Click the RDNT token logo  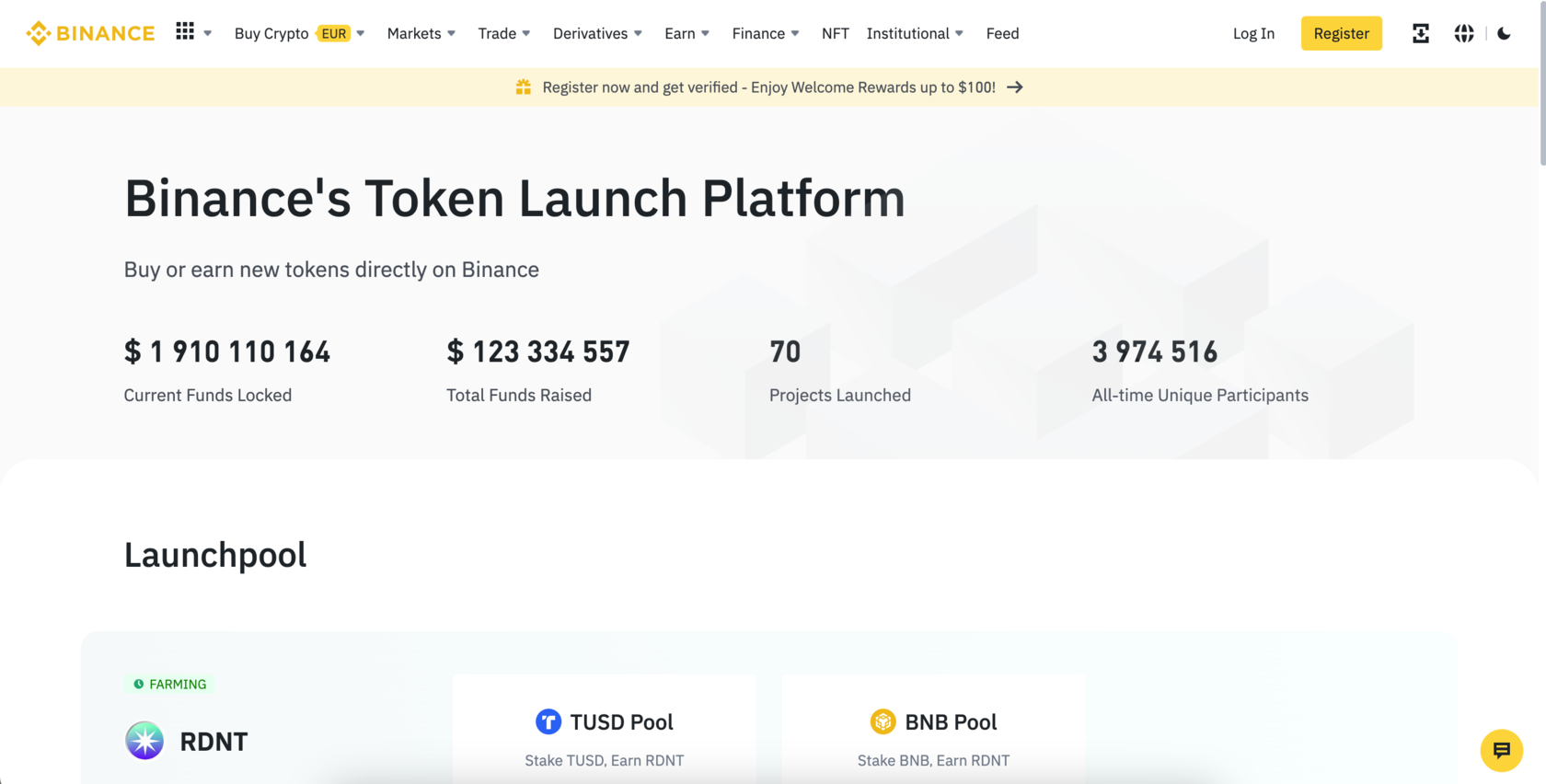pos(144,741)
